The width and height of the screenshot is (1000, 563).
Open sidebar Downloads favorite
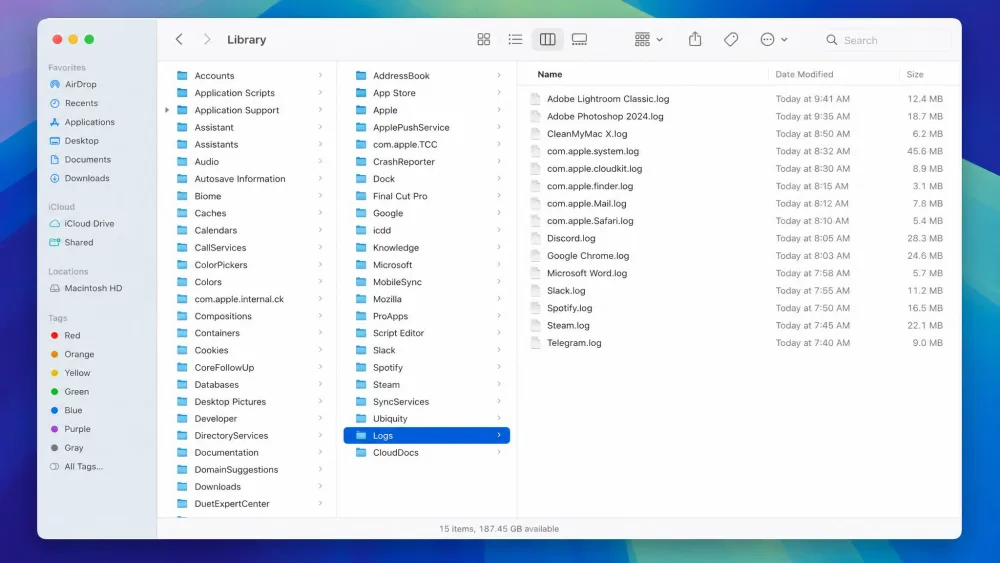pyautogui.click(x=87, y=178)
